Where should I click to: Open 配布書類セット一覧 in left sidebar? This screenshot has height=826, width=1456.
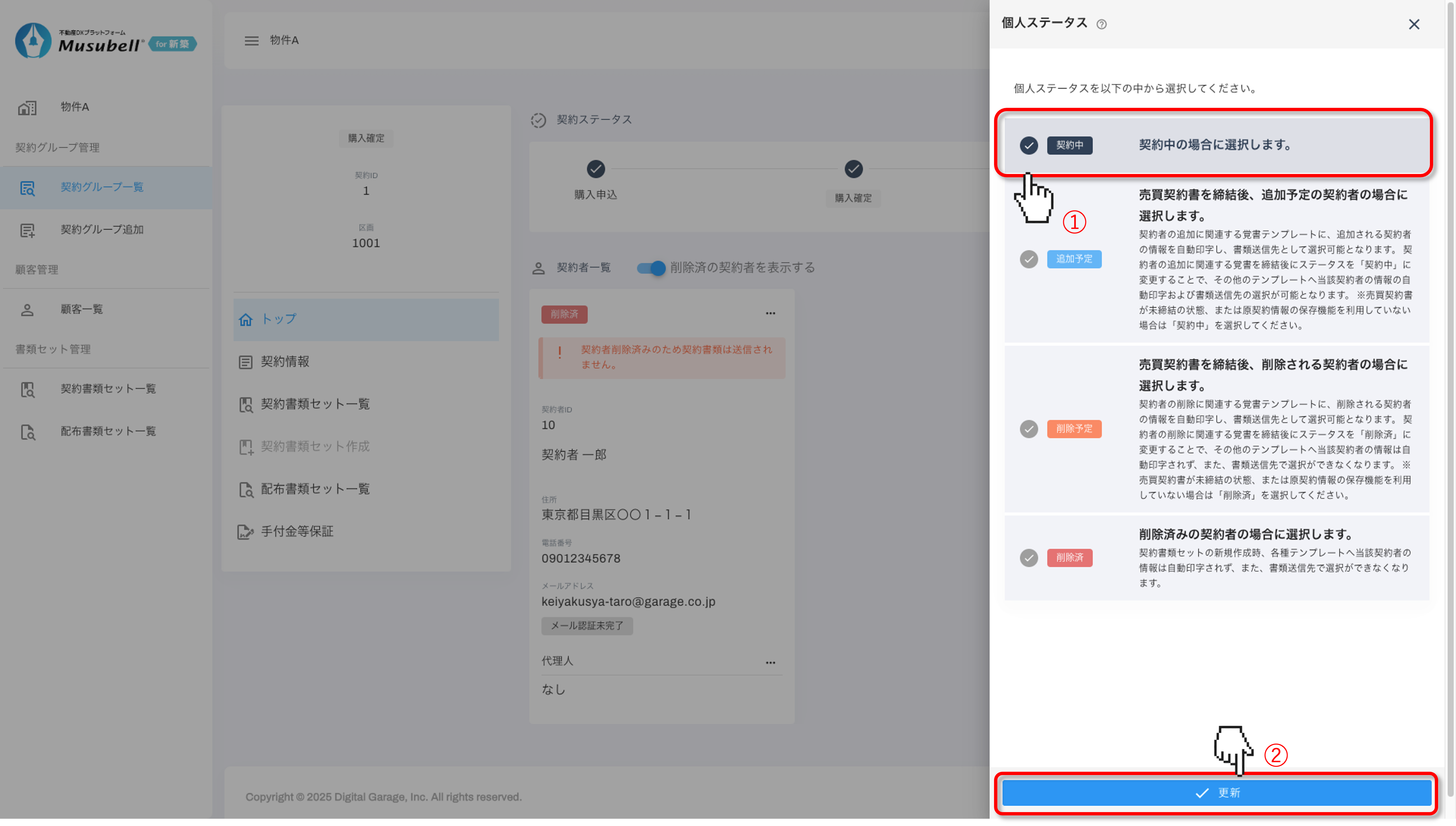[108, 431]
